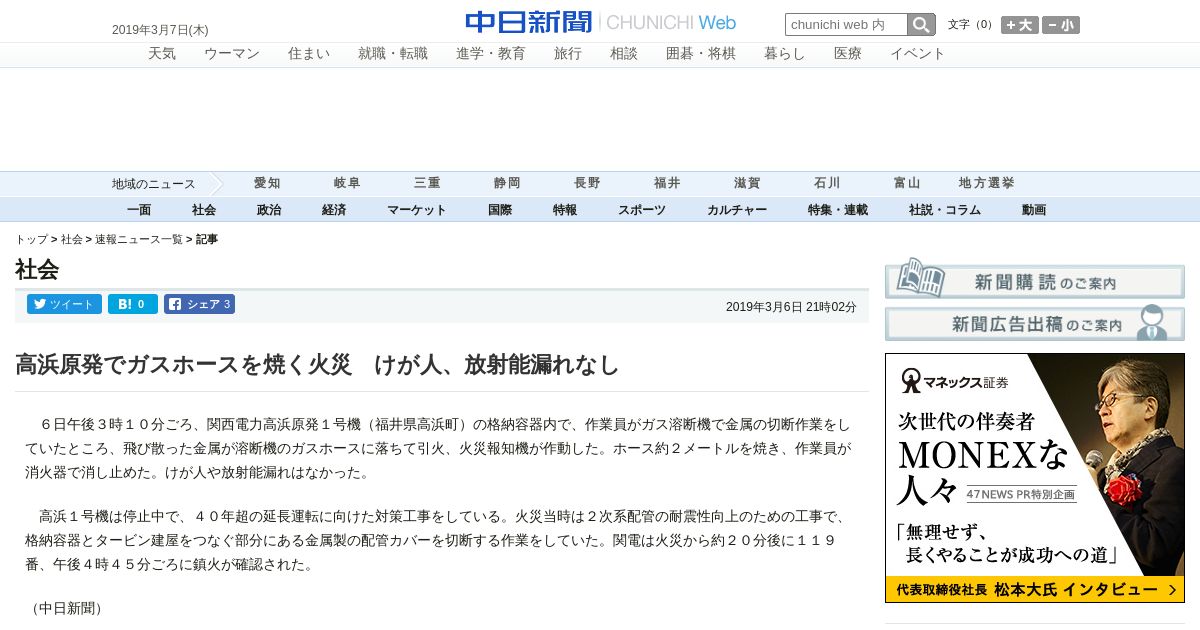The image size is (1200, 630).
Task: Select the 地方選挙 tab
Action: point(987,183)
